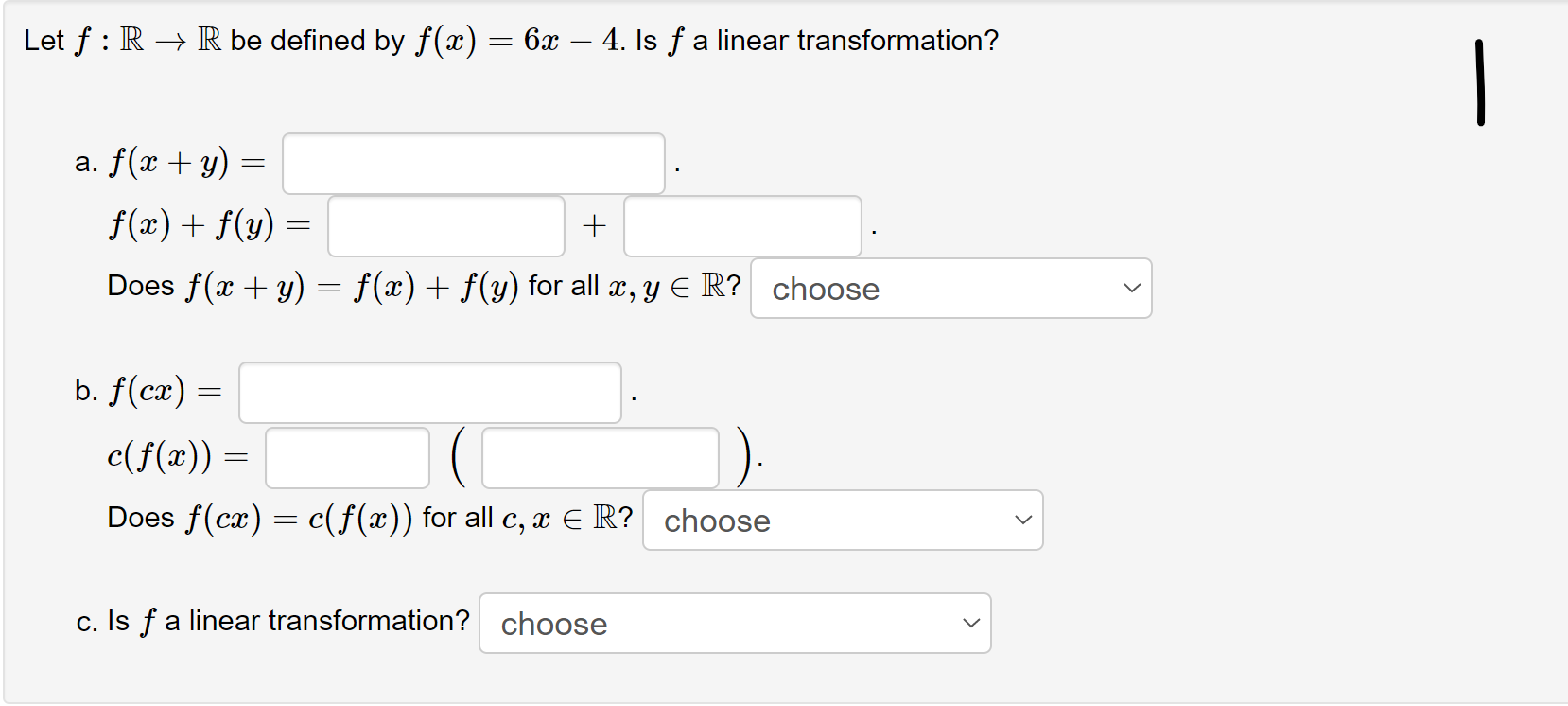Select the 'choose' text in part c dropdown
Viewport: 1568px width, 706px height.
pyautogui.click(x=553, y=623)
